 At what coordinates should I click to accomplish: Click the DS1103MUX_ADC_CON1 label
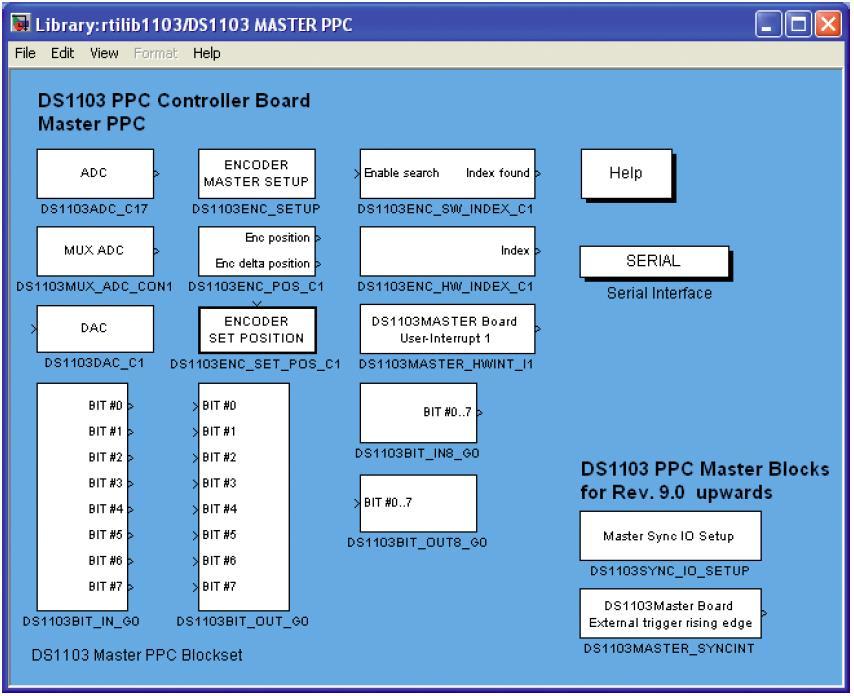94,286
